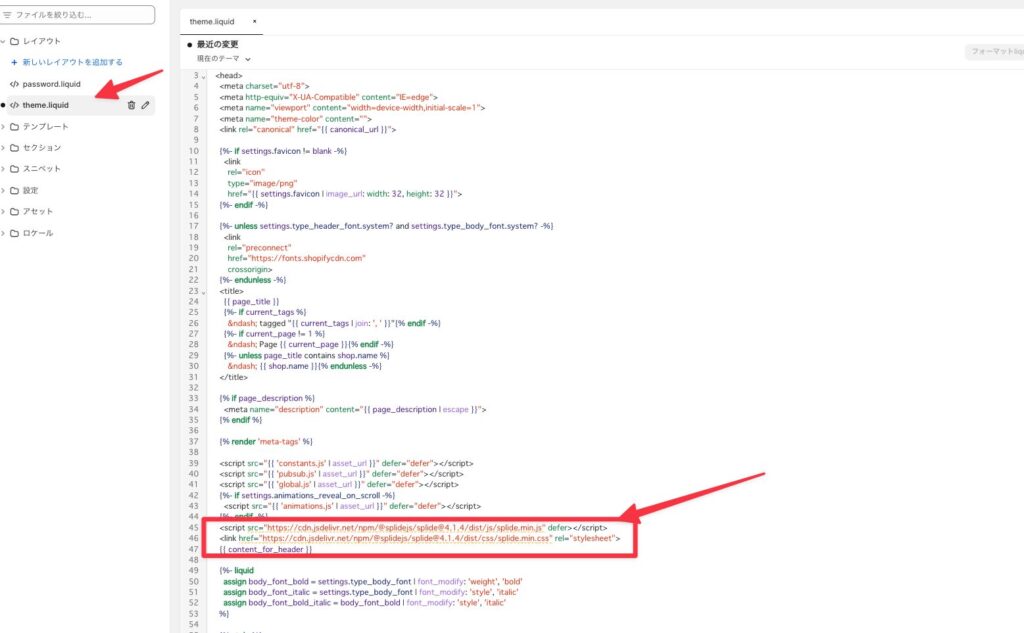Screen dimensions: 1024x633
Task: Click the assign body_font_bold line
Action: click(x=373, y=581)
